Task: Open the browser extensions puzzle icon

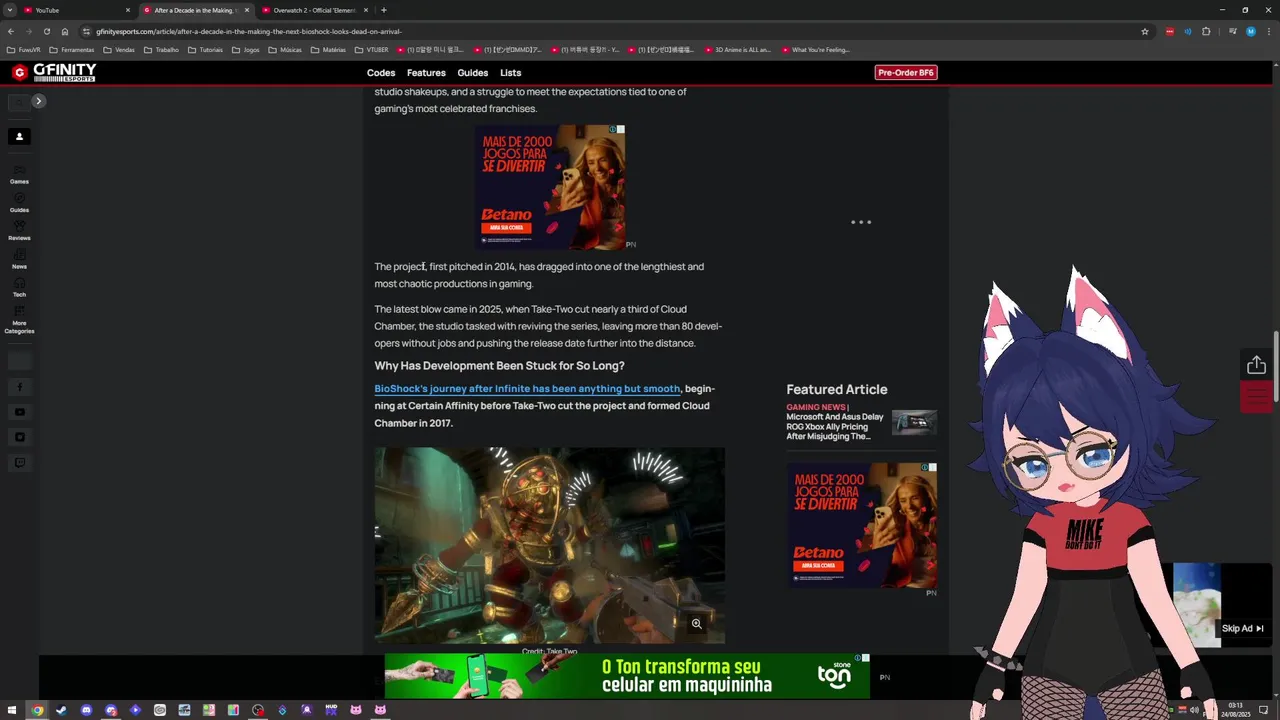Action: pos(1206,31)
